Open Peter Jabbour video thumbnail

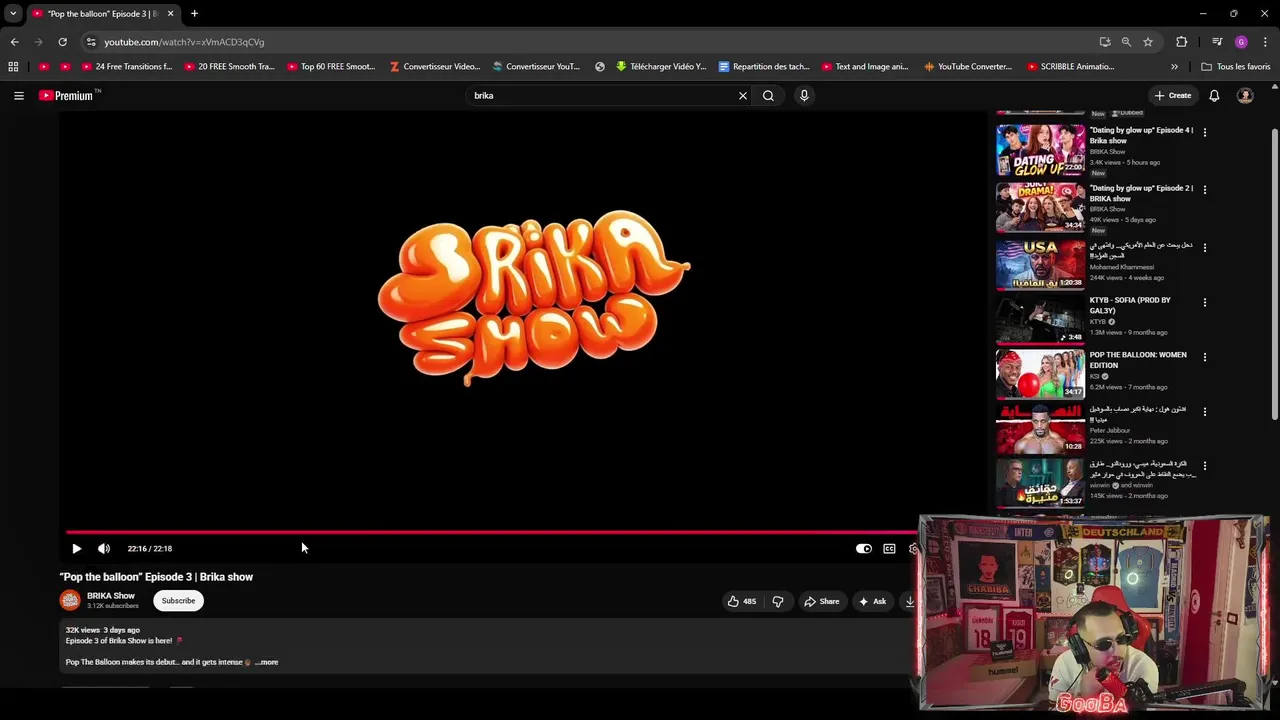click(1040, 428)
